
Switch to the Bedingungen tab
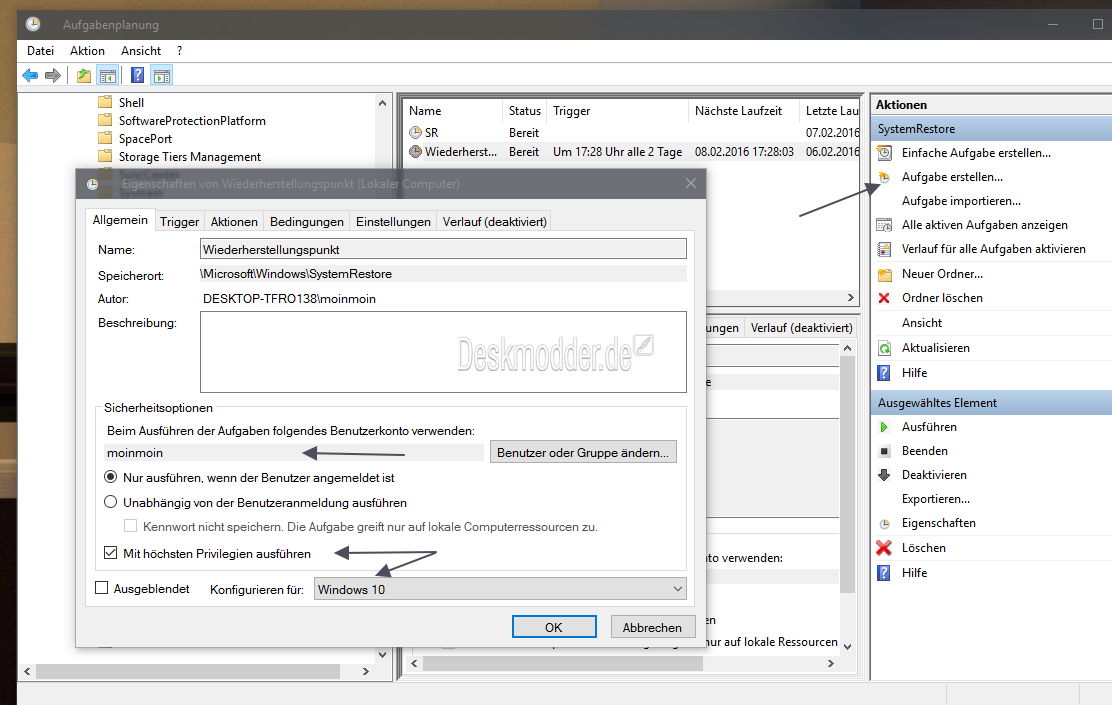pos(307,221)
